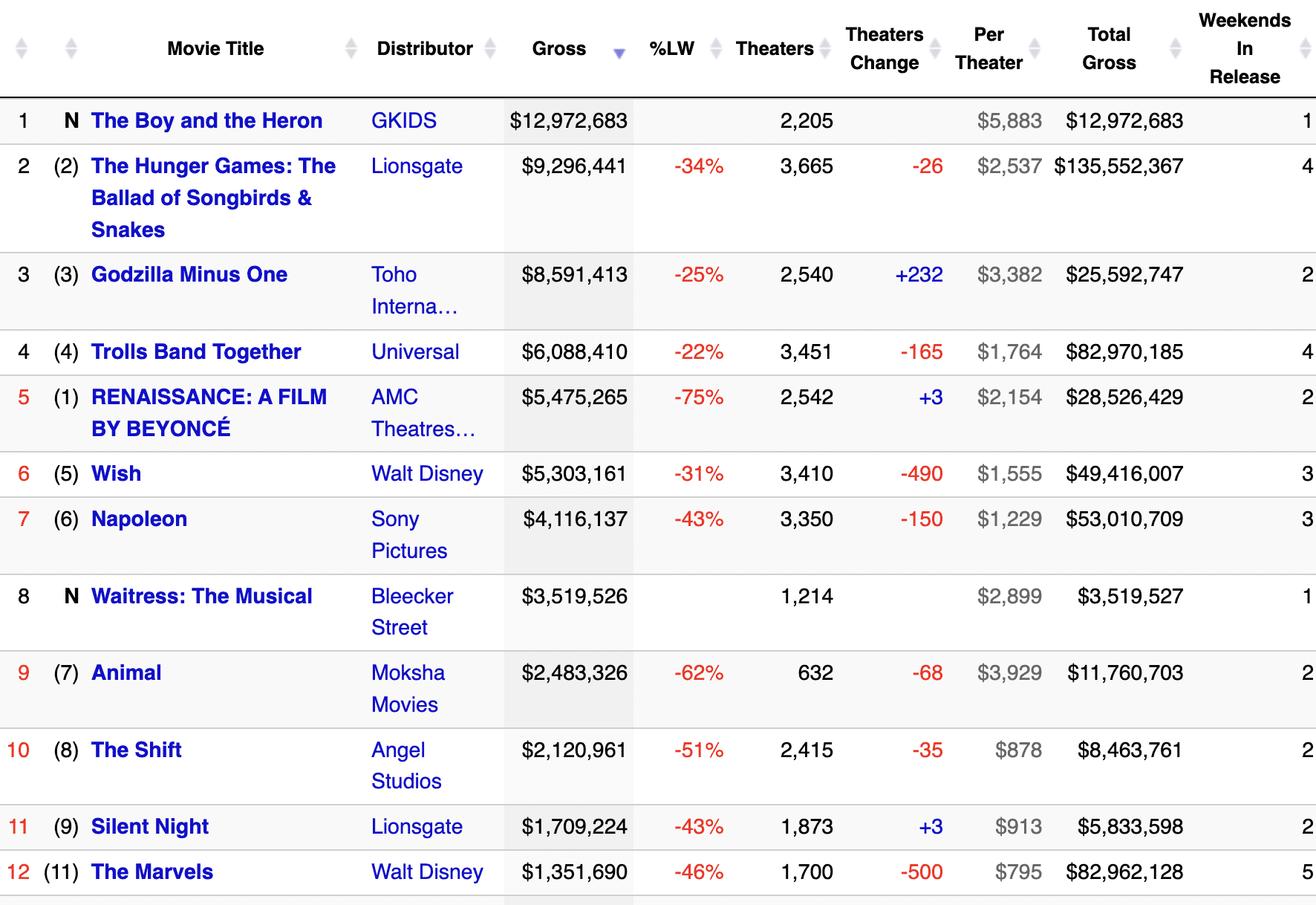Sort table by Per Theater header

click(989, 48)
